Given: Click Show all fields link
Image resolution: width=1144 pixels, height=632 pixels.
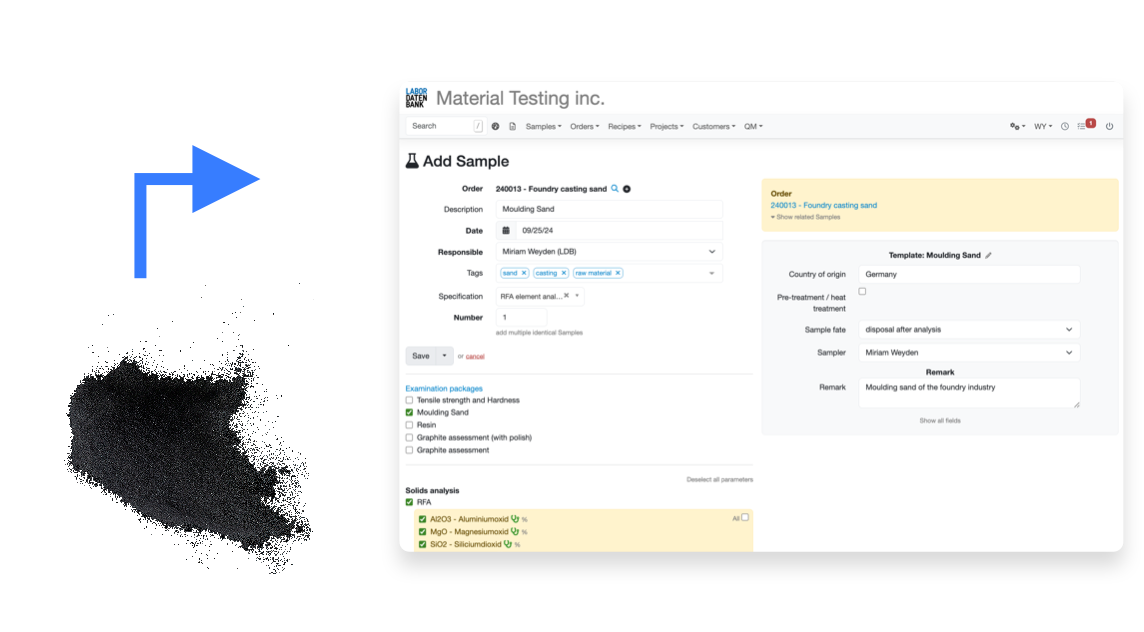Looking at the screenshot, I should (940, 421).
